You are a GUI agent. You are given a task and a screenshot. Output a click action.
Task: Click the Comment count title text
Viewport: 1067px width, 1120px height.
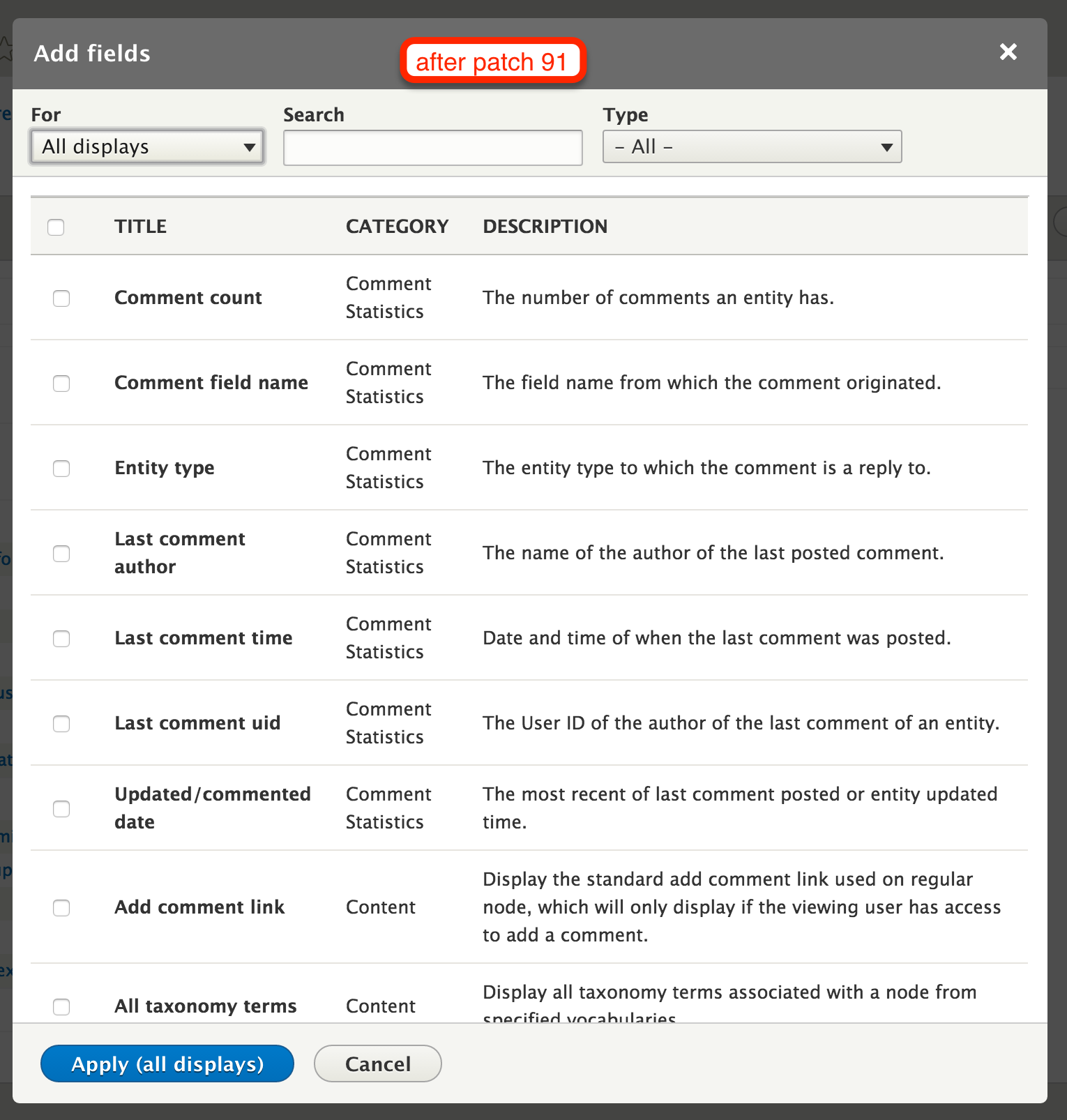click(x=188, y=298)
